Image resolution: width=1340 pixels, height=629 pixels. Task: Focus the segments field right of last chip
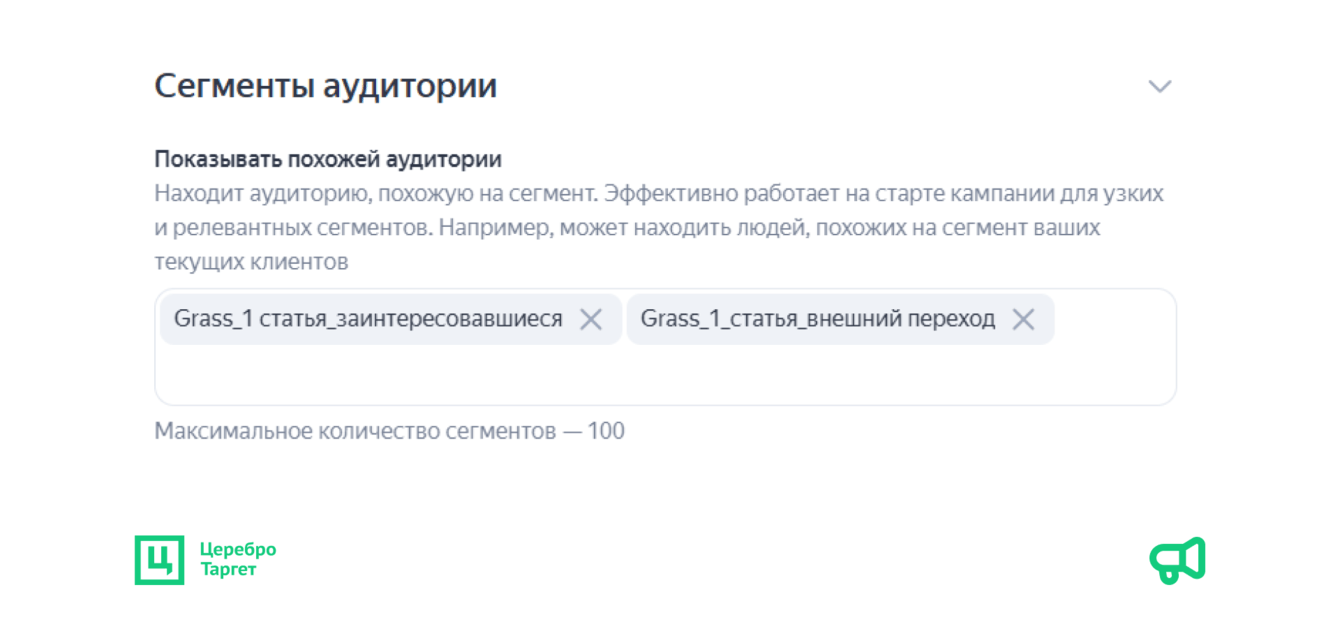[x=1114, y=319]
